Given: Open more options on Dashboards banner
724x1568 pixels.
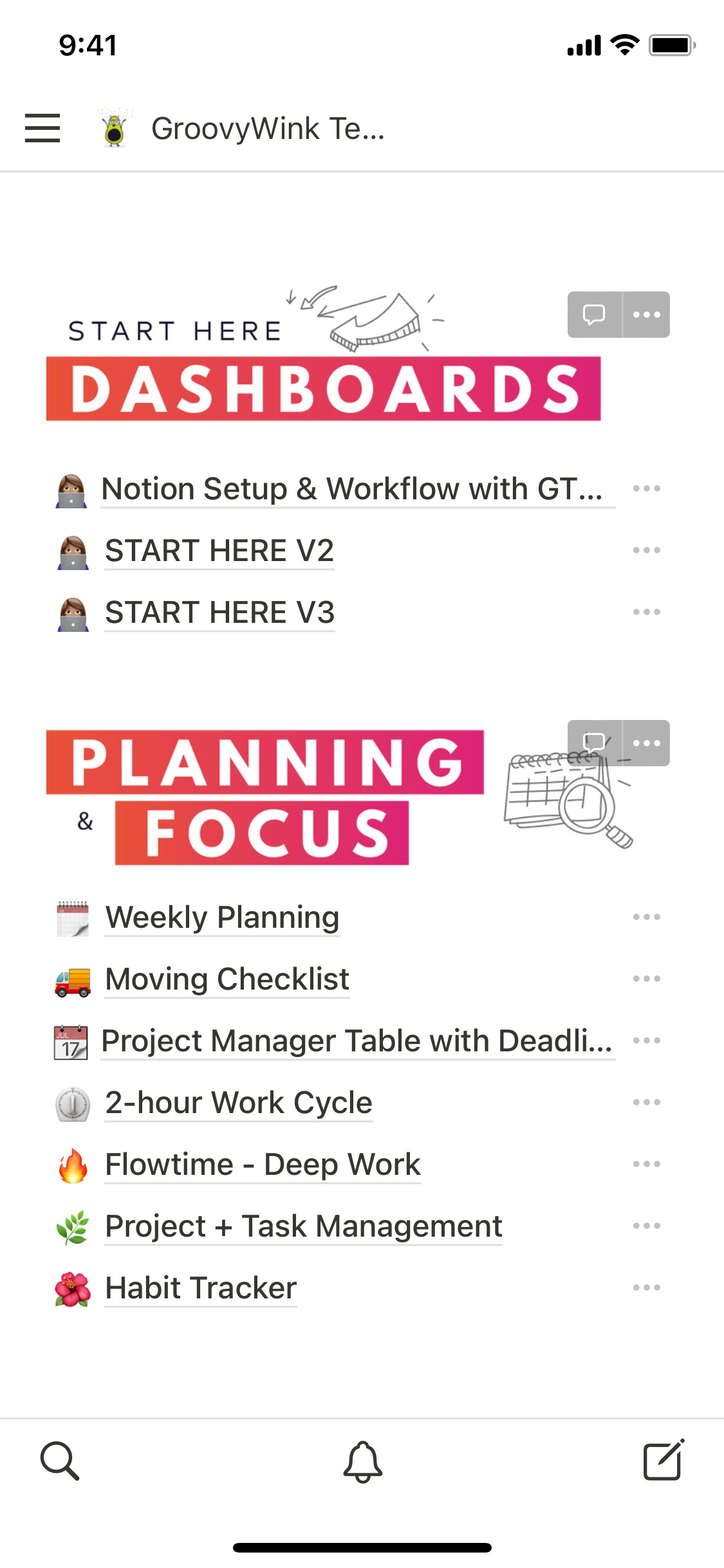Looking at the screenshot, I should tap(647, 315).
